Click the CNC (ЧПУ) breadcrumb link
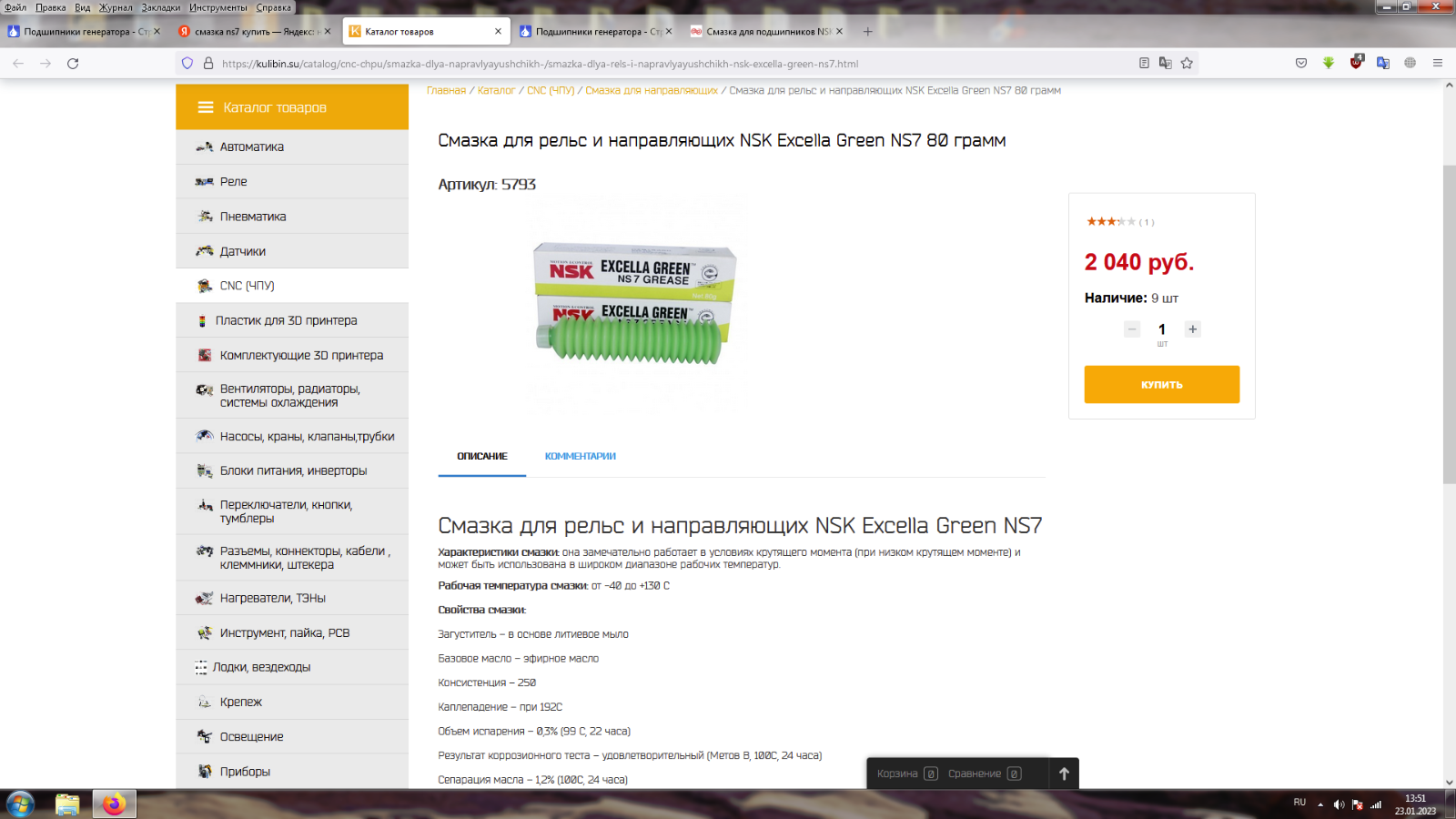 551,91
